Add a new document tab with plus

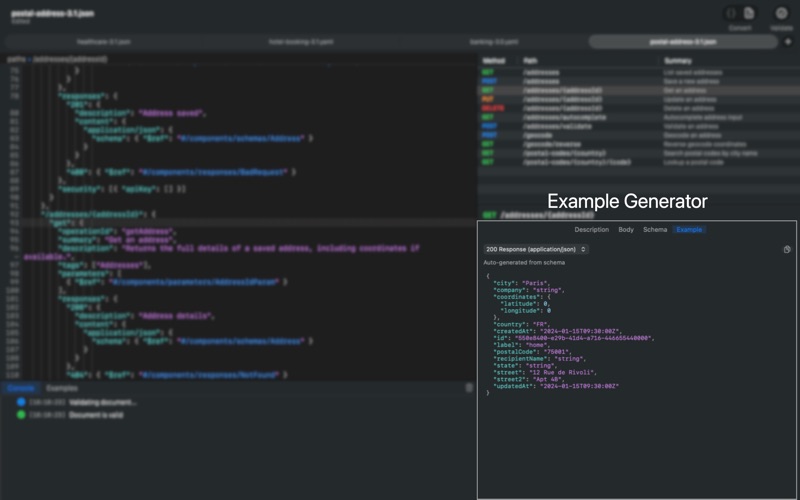coord(787,42)
